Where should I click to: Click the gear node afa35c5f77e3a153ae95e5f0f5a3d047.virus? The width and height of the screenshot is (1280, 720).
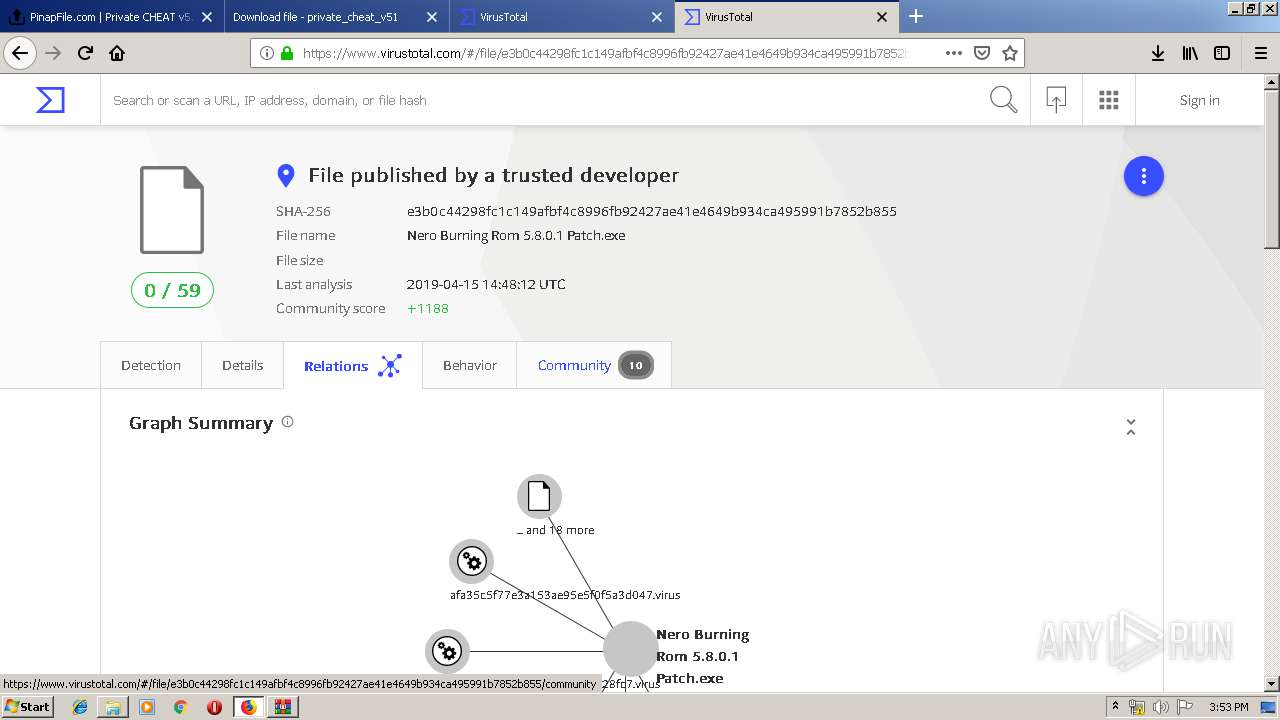pos(471,561)
